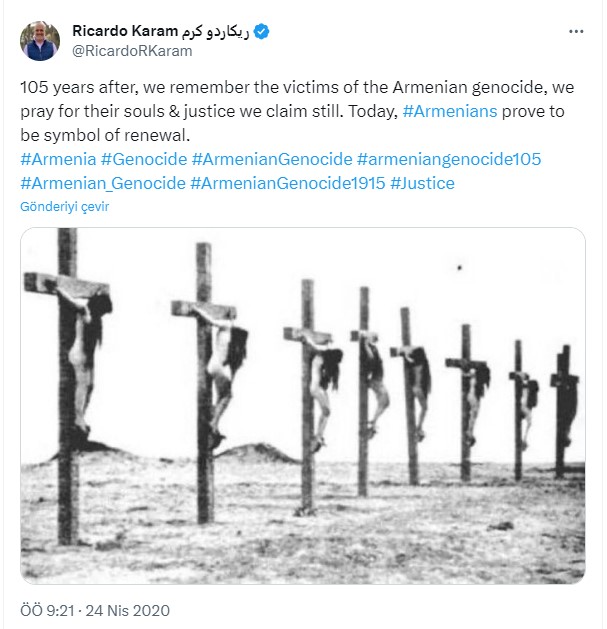Click the #Justice hashtag

422,183
